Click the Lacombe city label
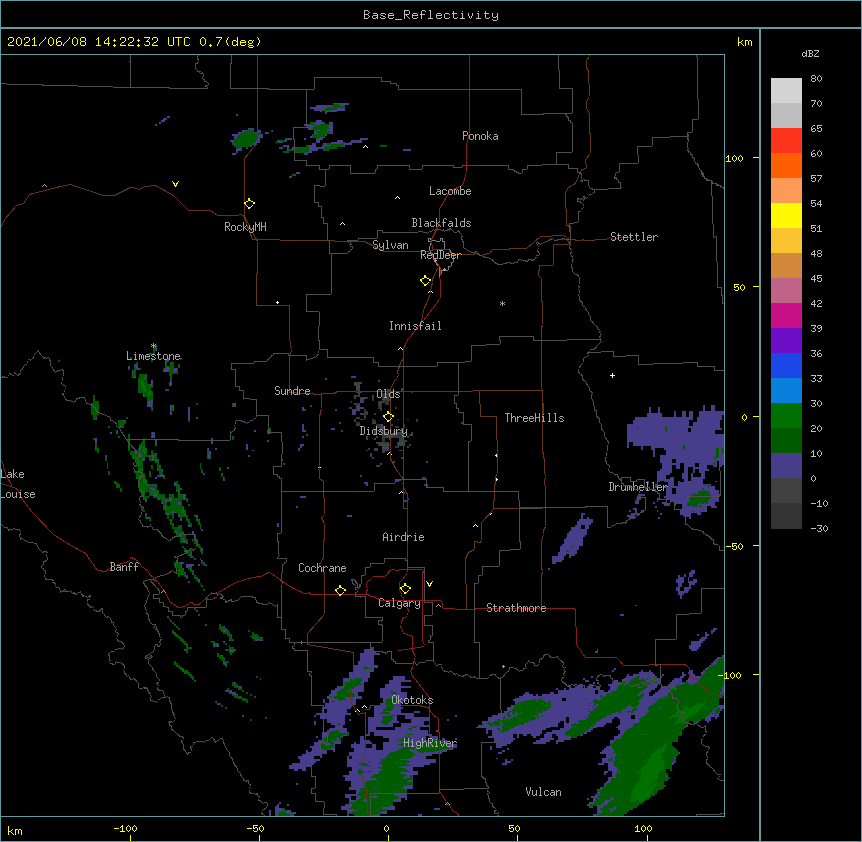 tap(450, 191)
